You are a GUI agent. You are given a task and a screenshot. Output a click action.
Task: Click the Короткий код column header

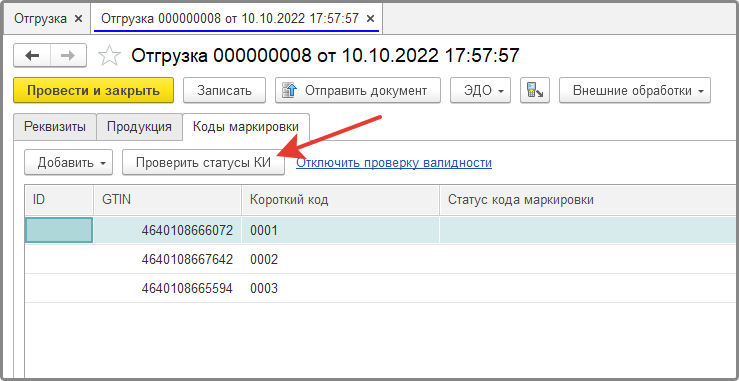(340, 200)
